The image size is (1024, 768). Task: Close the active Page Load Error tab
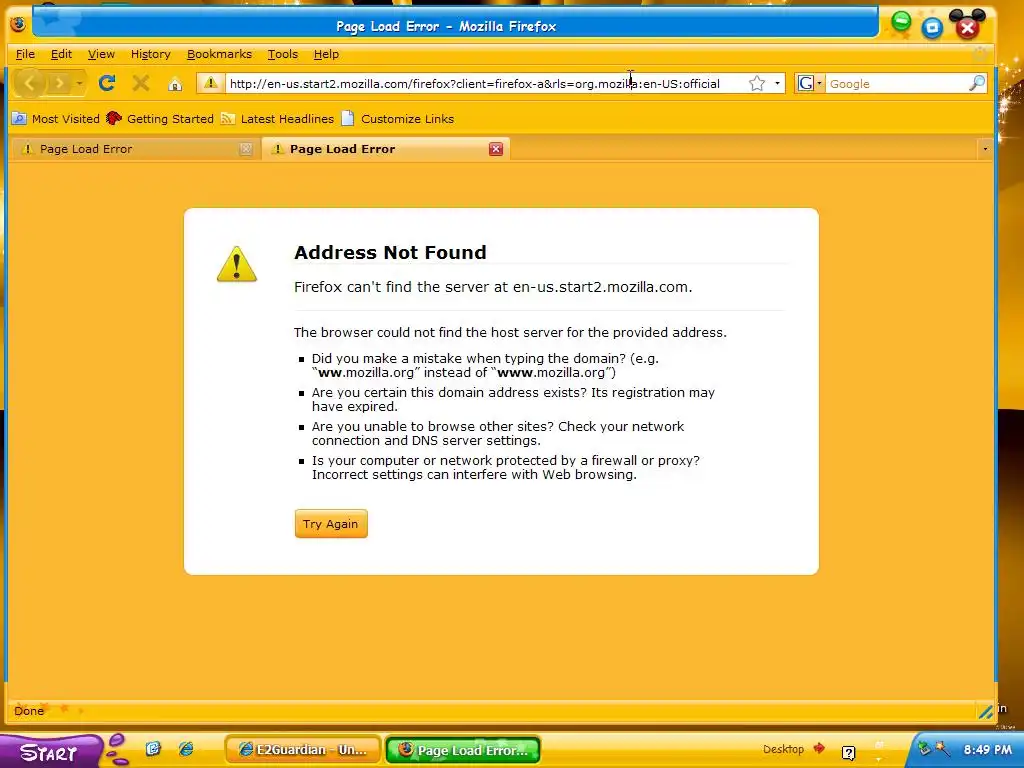click(496, 149)
